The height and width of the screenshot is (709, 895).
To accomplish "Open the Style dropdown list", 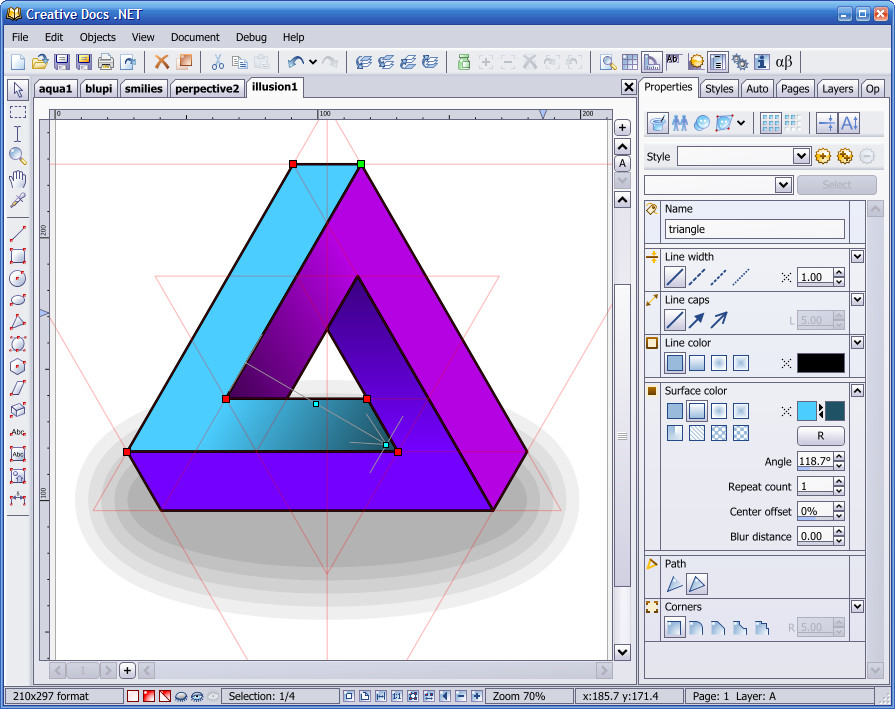I will pos(801,156).
